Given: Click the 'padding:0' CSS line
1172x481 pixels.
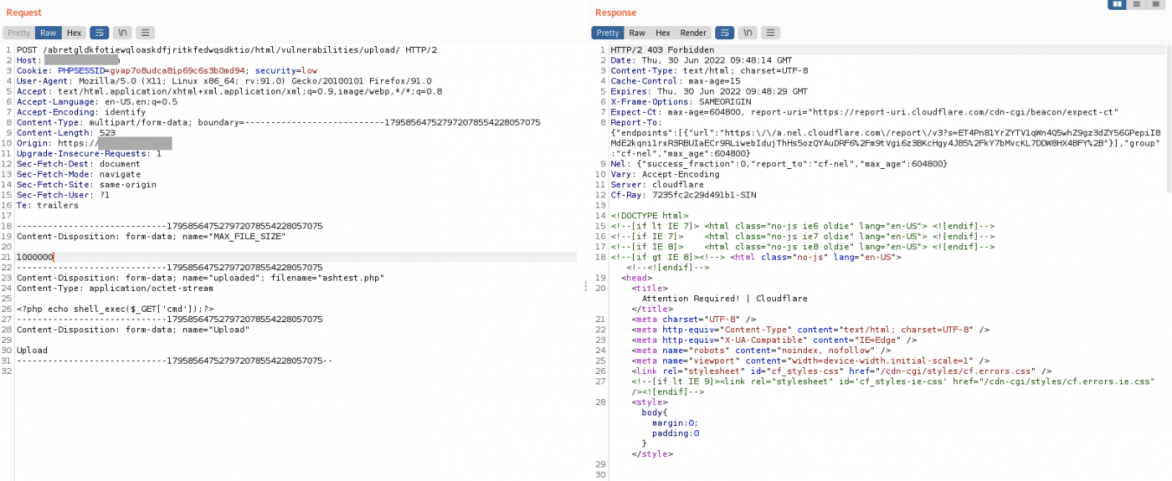Looking at the screenshot, I should (676, 432).
